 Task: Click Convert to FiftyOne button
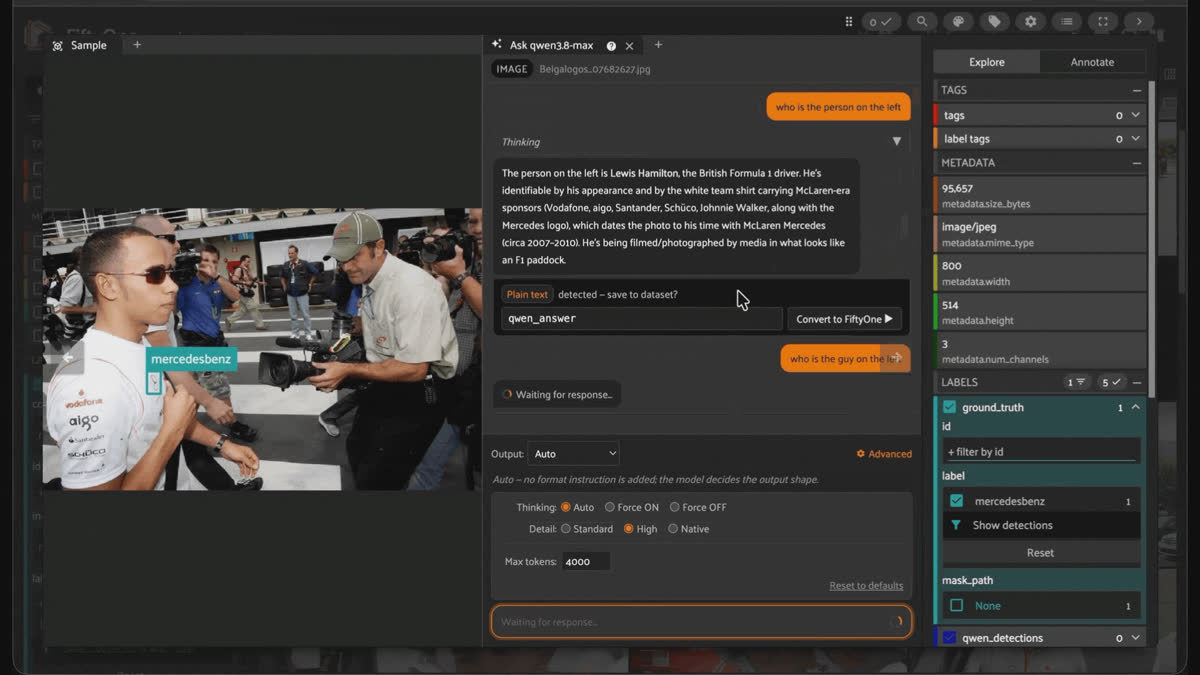[845, 319]
